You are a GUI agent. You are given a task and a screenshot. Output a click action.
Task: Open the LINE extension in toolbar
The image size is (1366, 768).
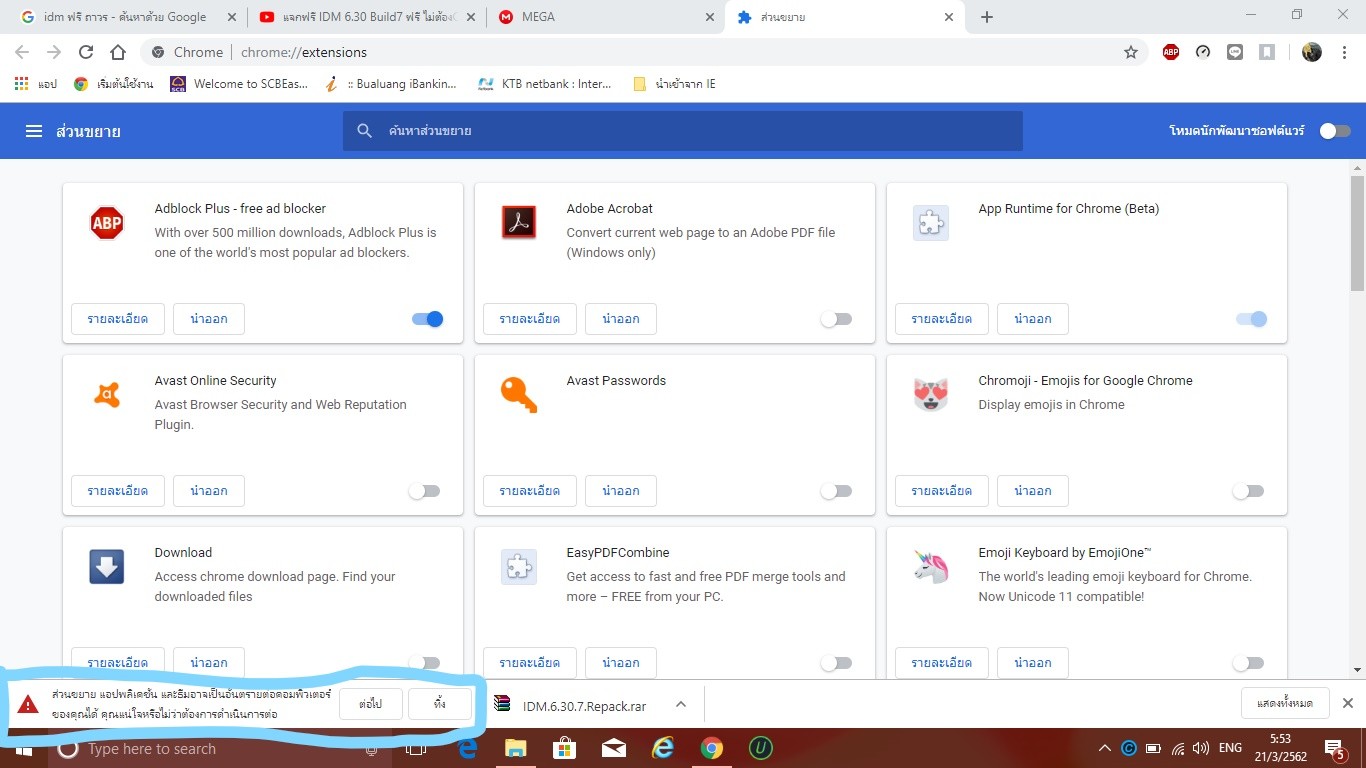point(1235,52)
